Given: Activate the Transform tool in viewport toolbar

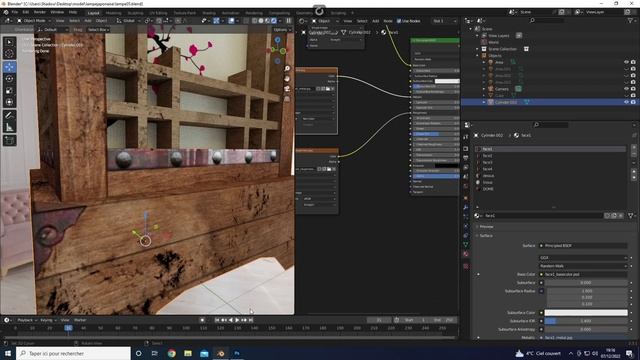Looking at the screenshot, I should tap(9, 102).
